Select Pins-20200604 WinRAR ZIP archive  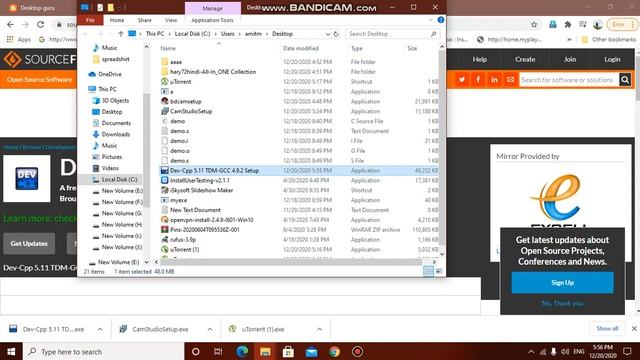tap(204, 230)
